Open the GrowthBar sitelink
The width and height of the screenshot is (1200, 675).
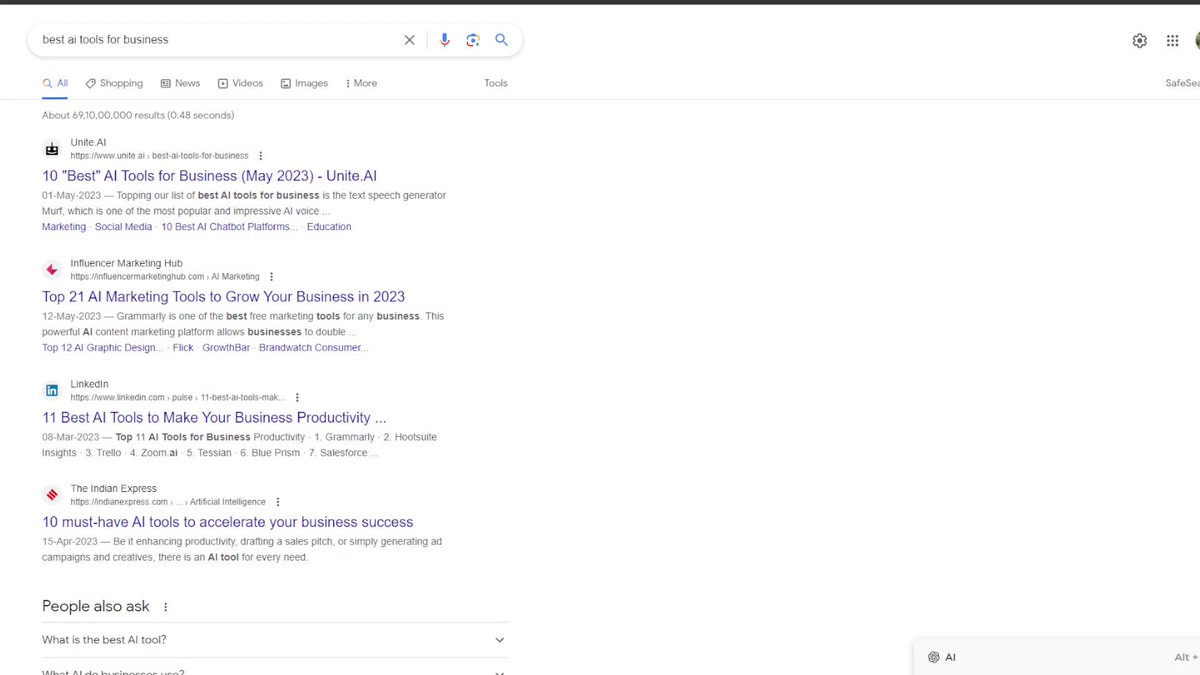coord(226,348)
